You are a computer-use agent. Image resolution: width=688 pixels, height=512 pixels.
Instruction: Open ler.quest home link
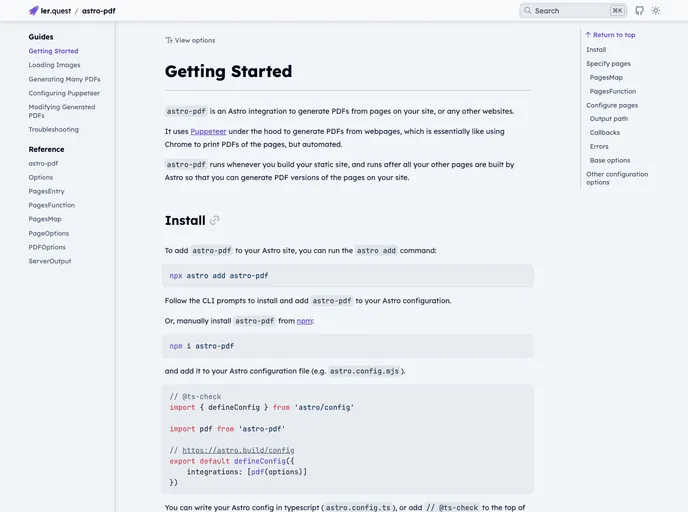55,11
